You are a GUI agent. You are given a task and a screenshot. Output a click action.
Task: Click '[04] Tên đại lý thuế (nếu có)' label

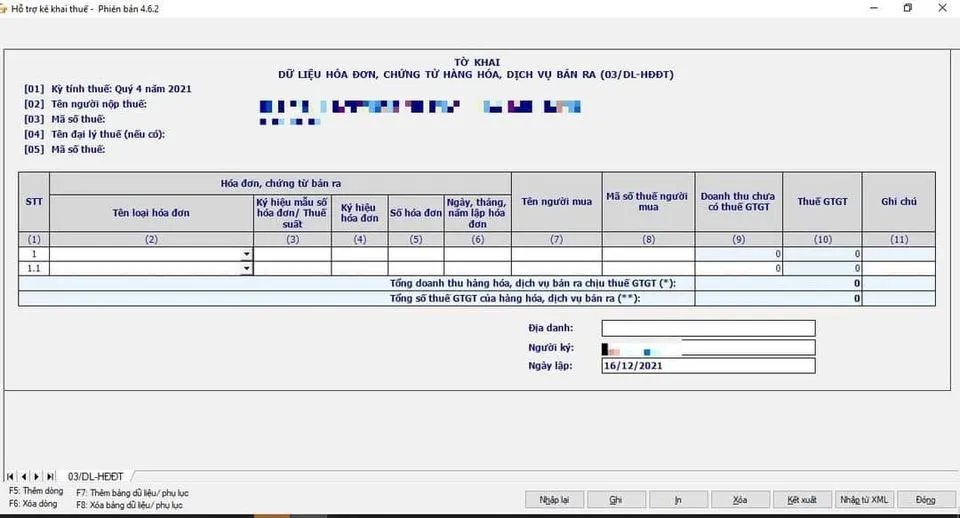94,134
